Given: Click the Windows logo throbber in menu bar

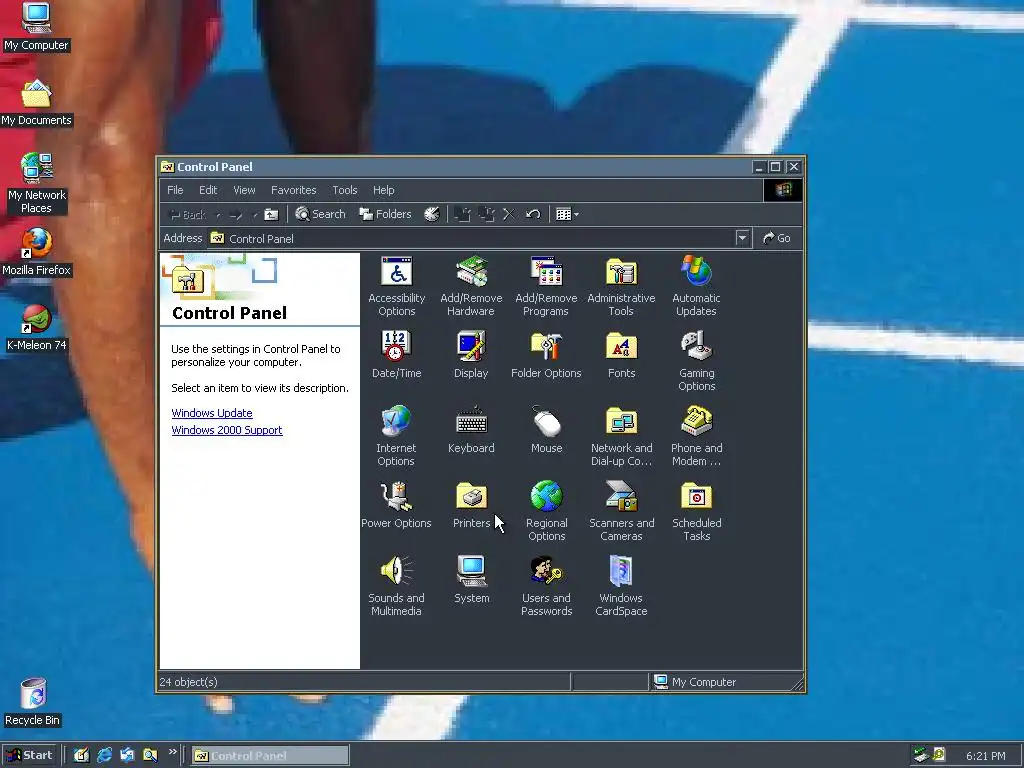Looking at the screenshot, I should coord(783,190).
